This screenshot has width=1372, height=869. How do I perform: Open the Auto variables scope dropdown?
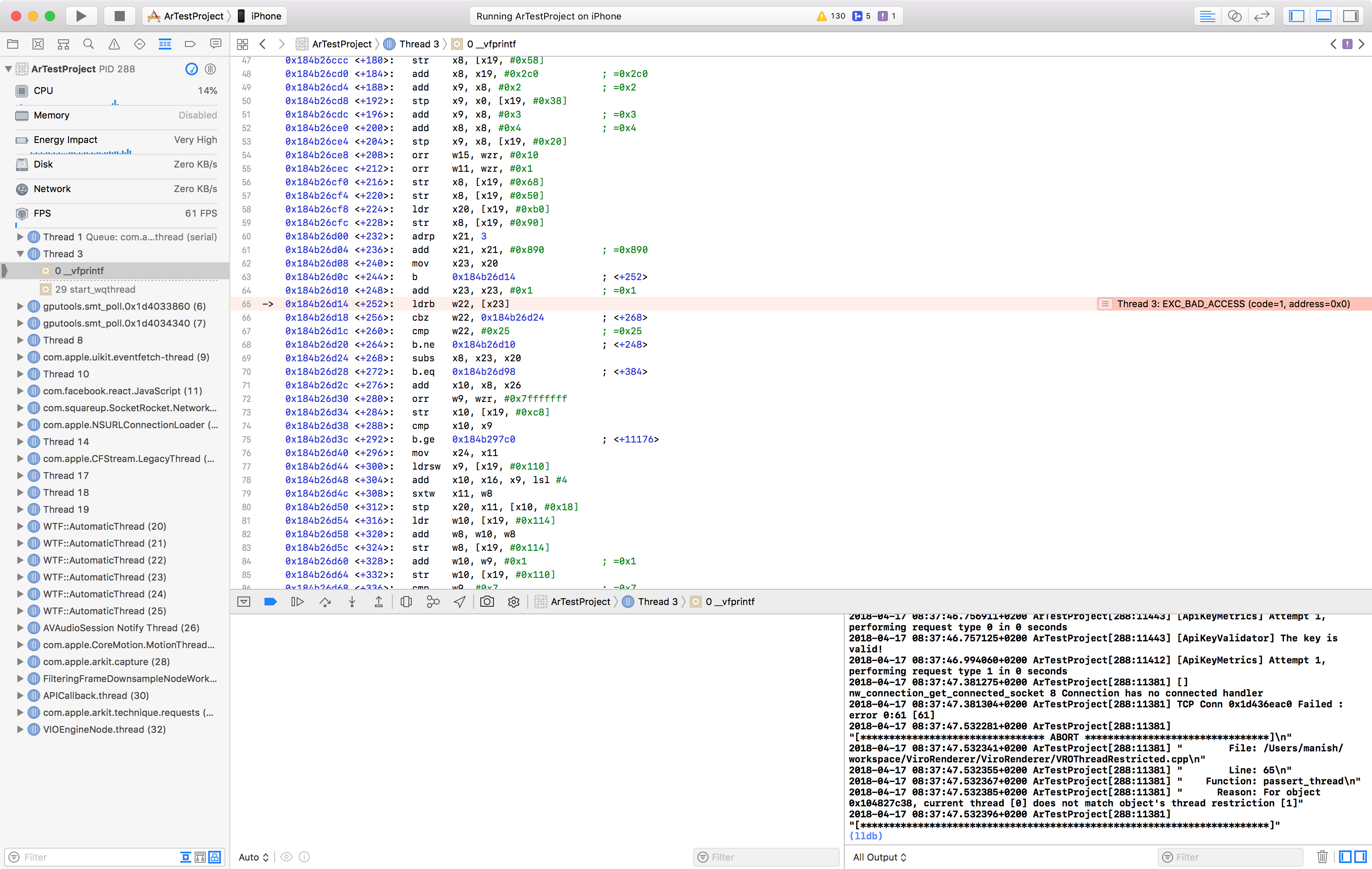tap(253, 857)
